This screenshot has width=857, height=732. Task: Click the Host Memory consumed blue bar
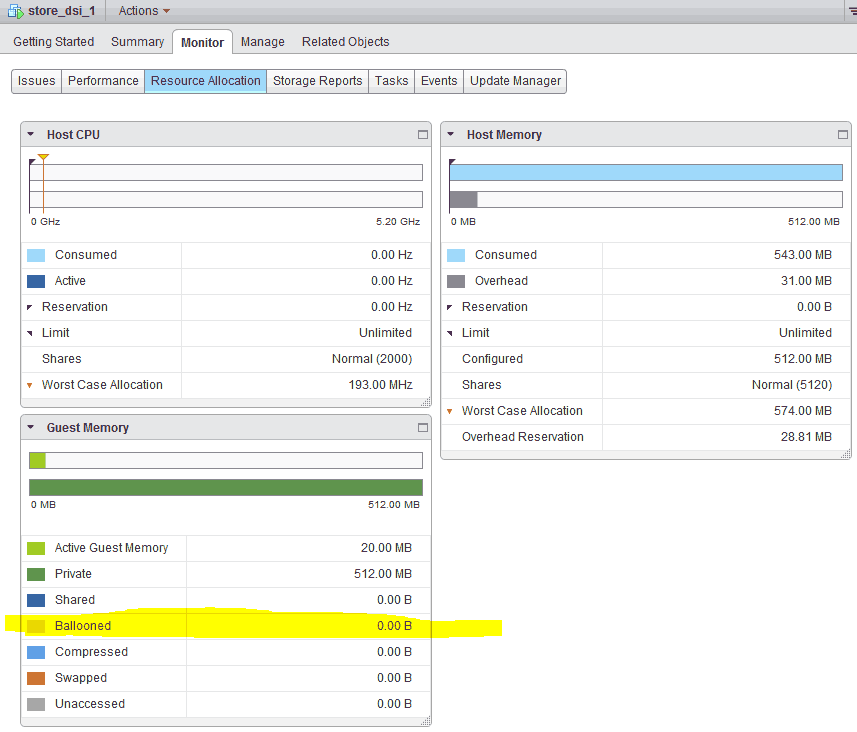(x=646, y=173)
